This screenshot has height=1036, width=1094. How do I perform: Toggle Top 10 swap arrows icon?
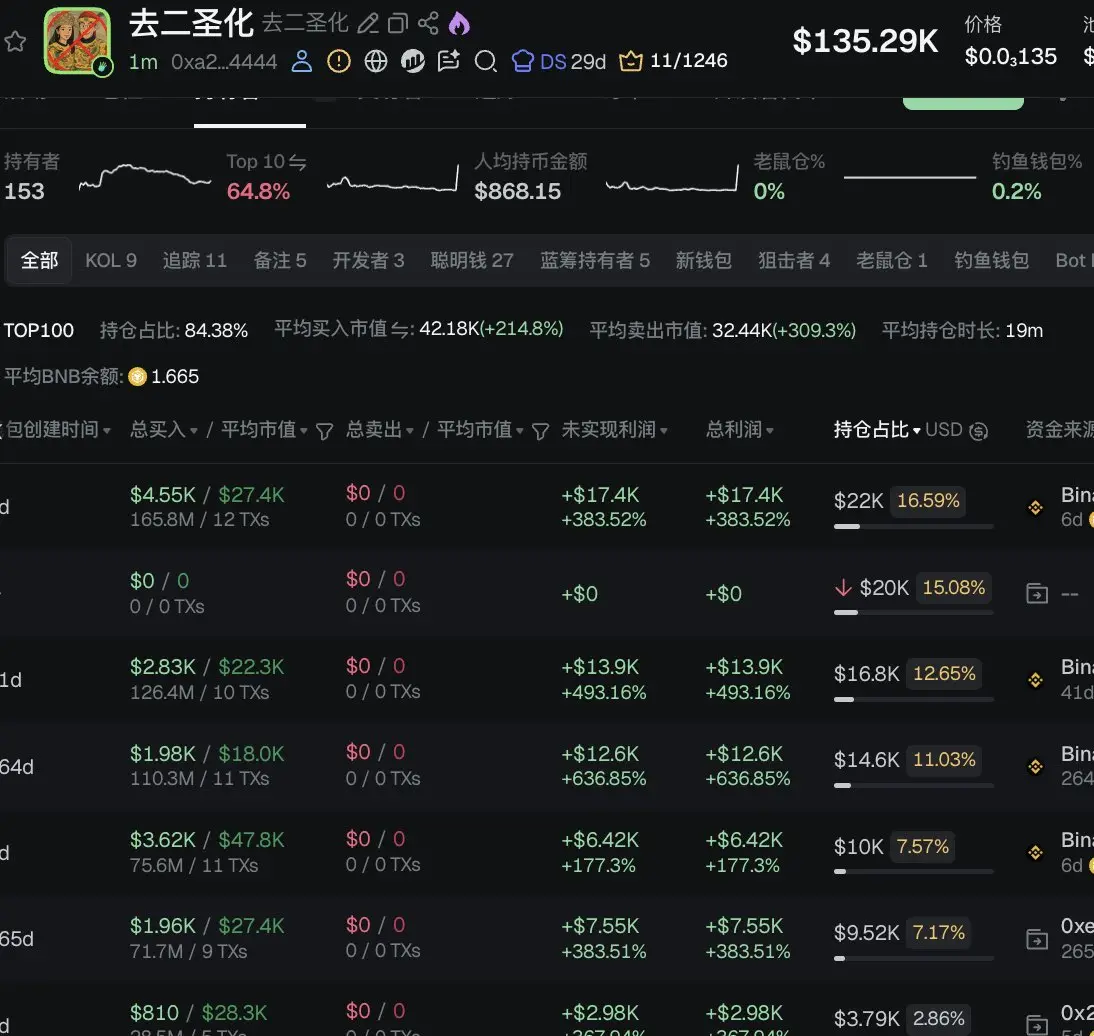click(x=297, y=163)
